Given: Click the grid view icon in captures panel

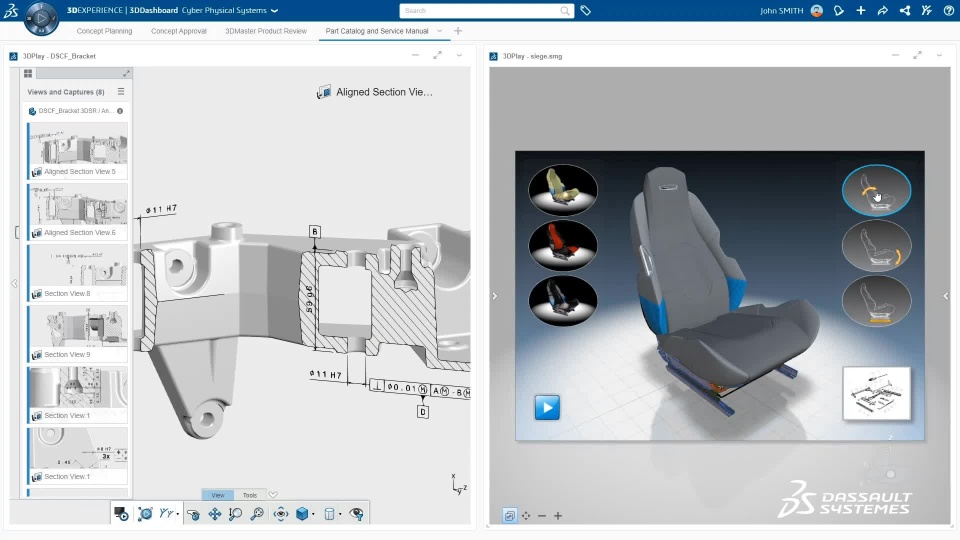Looking at the screenshot, I should click(x=28, y=73).
